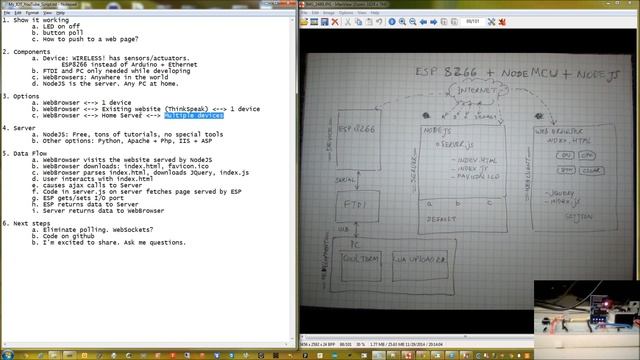Paste from clipboard in IrfanView toolbar
640x360 pixels.
369,22
